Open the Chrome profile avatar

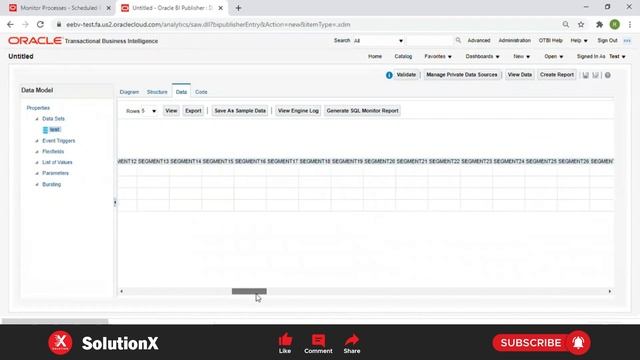[615, 24]
